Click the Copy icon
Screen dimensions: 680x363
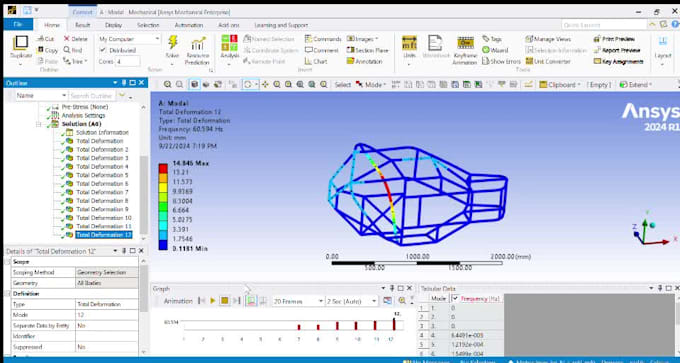click(x=41, y=50)
